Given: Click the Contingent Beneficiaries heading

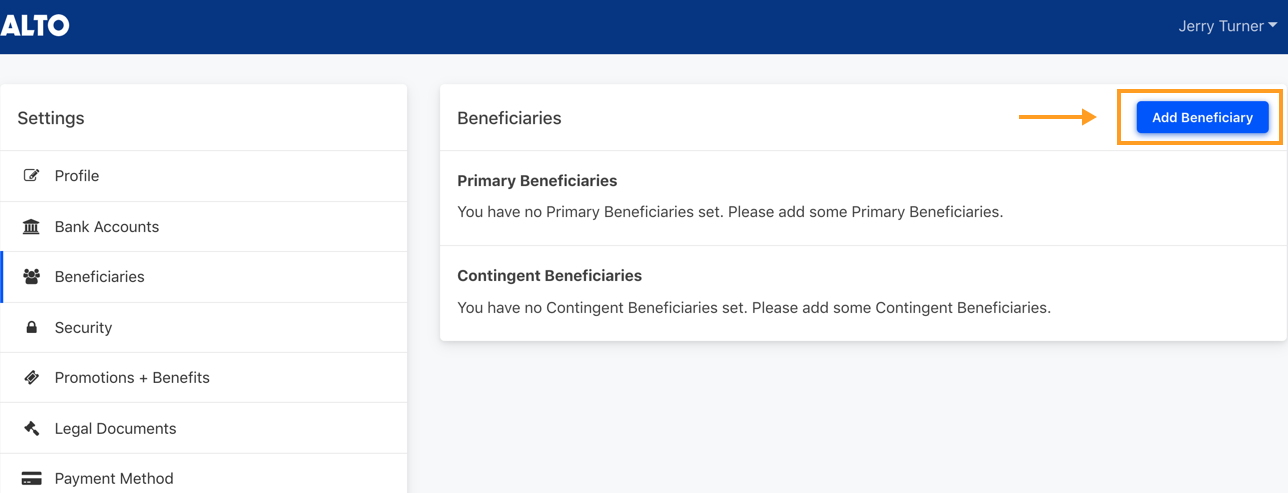Looking at the screenshot, I should pyautogui.click(x=549, y=275).
